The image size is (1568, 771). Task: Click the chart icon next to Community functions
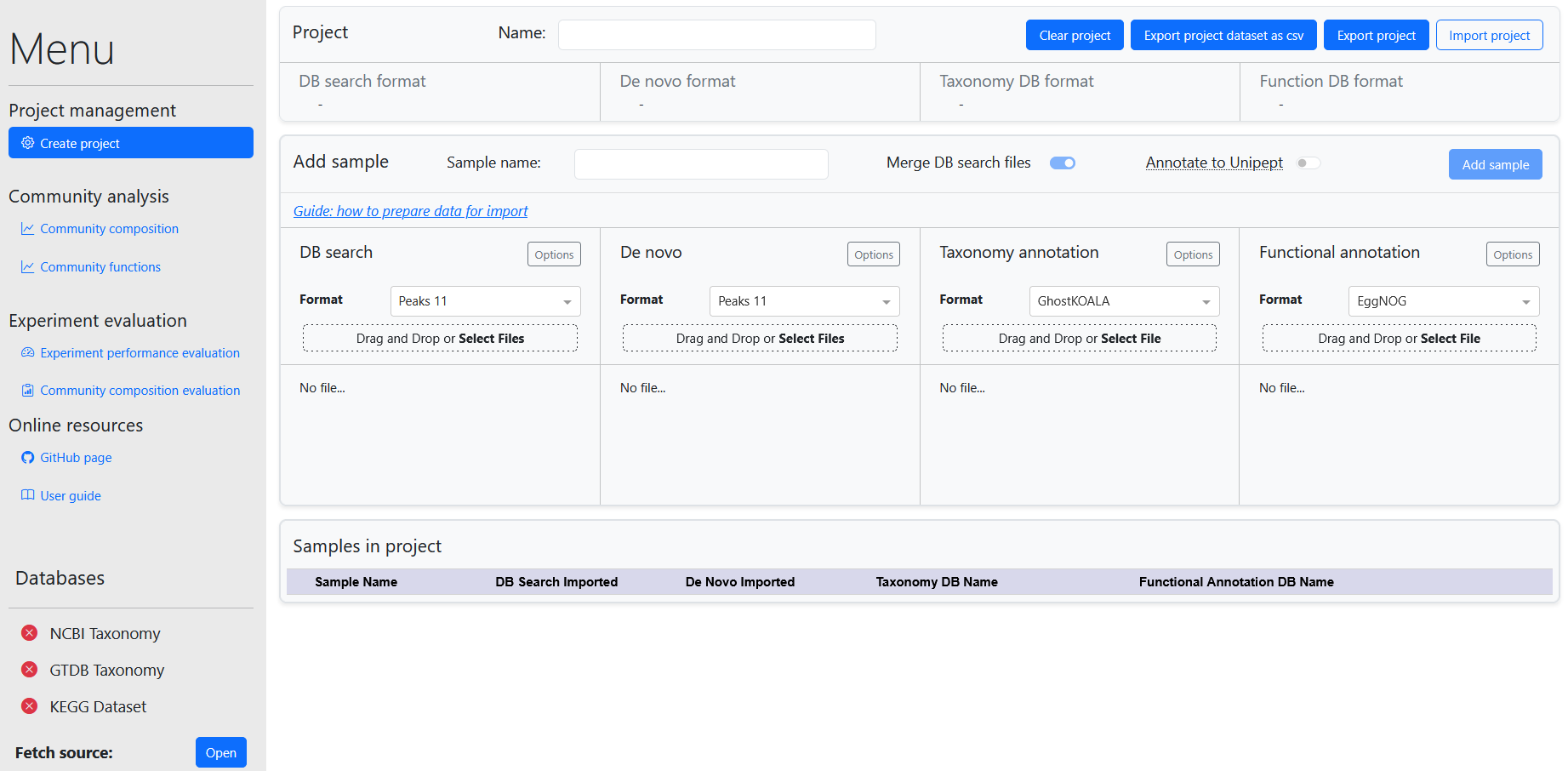28,267
